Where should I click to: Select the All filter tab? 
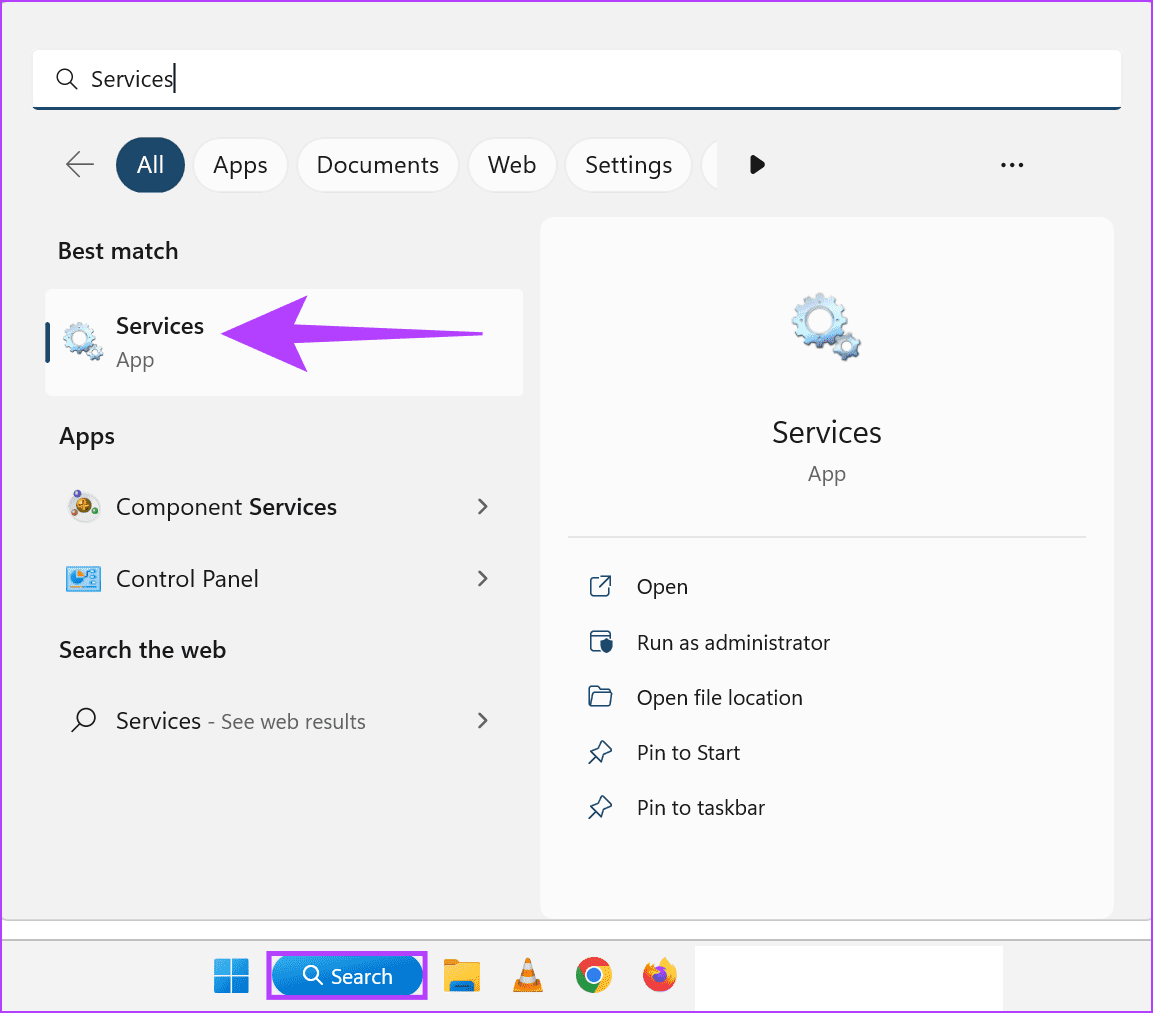(150, 165)
